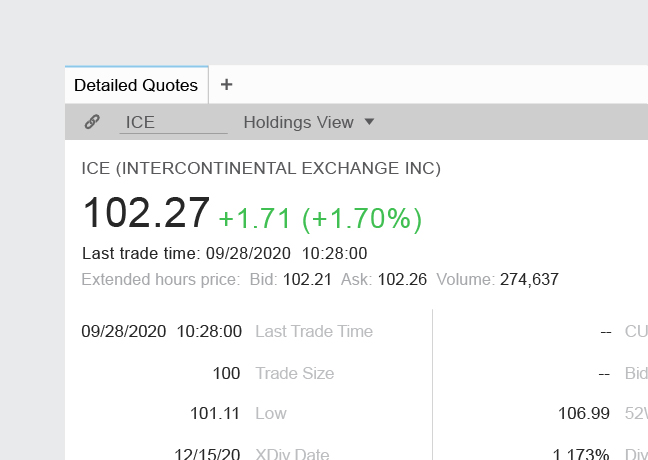Open the Holdings View dropdown

pyautogui.click(x=299, y=122)
